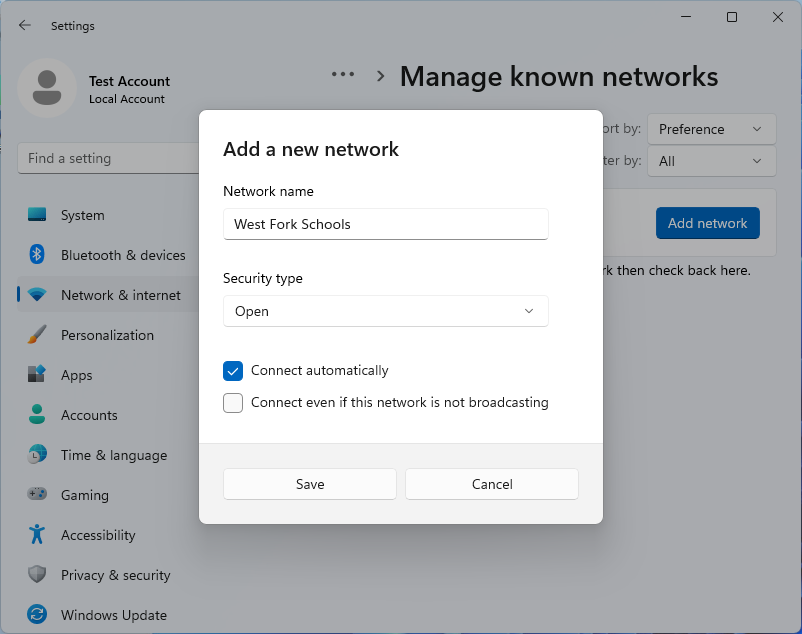Open Time & language label
This screenshot has height=634, width=802.
[x=114, y=455]
